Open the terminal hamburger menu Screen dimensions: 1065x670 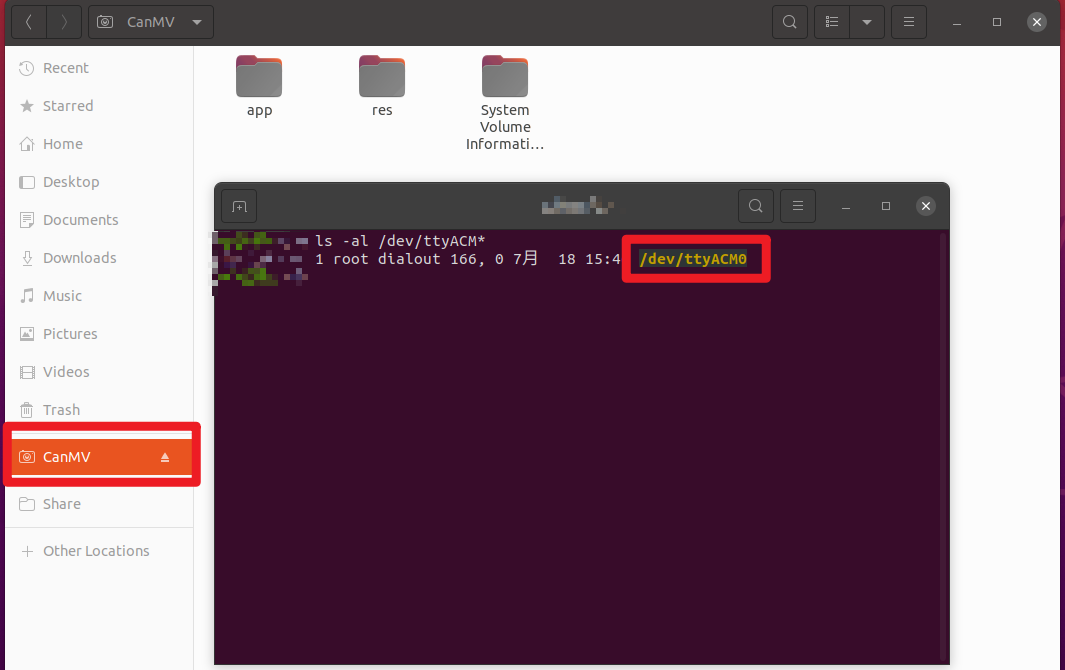[797, 206]
